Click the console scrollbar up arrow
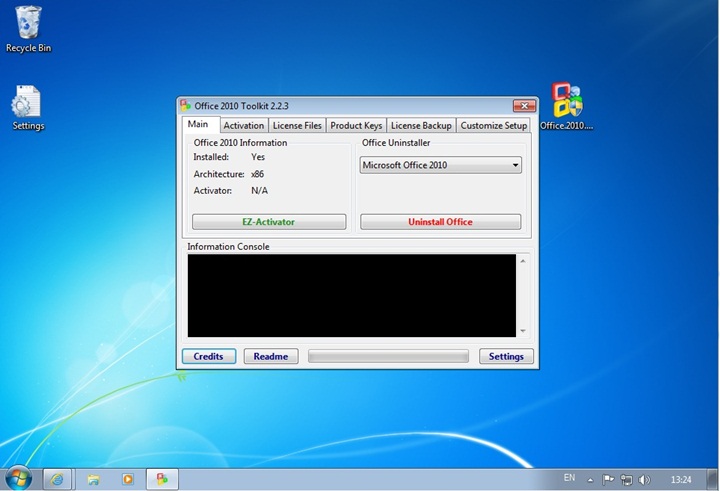The height and width of the screenshot is (491, 720). point(523,261)
